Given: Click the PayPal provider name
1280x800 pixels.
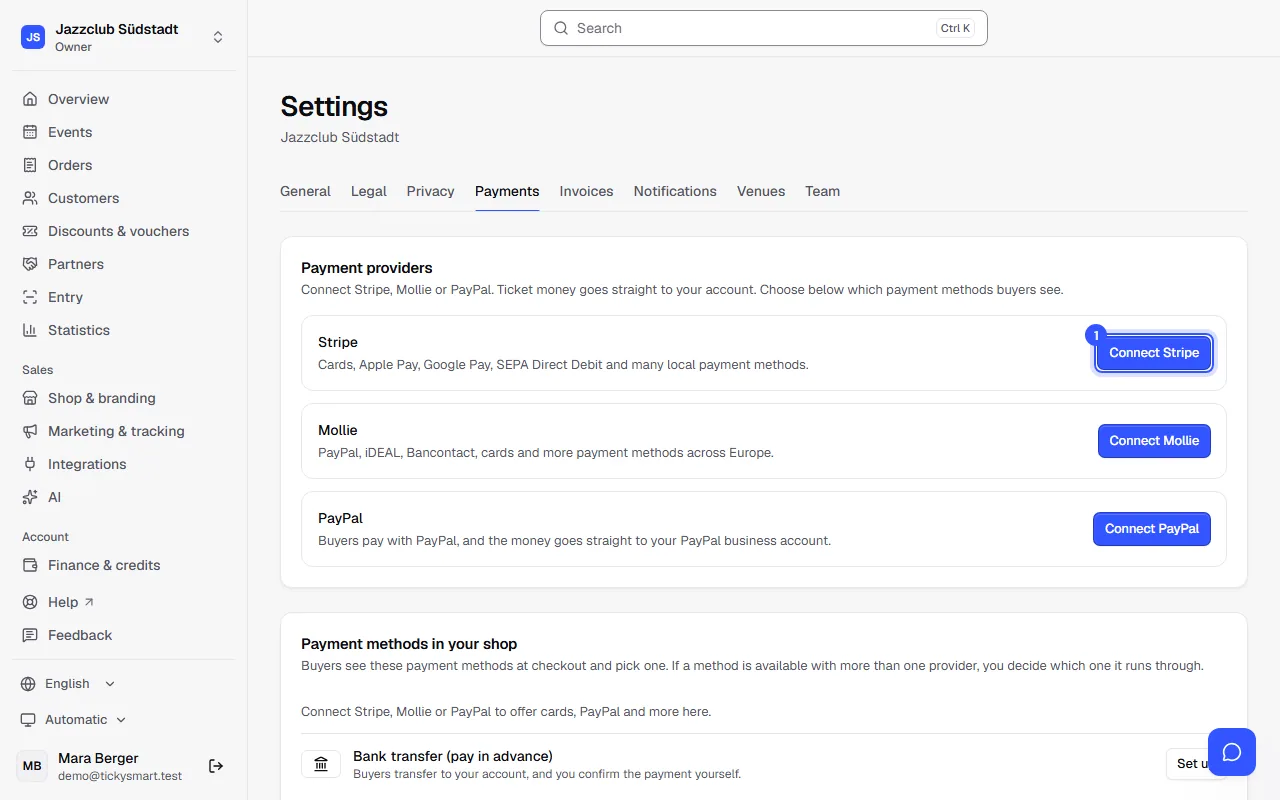Looking at the screenshot, I should [340, 518].
